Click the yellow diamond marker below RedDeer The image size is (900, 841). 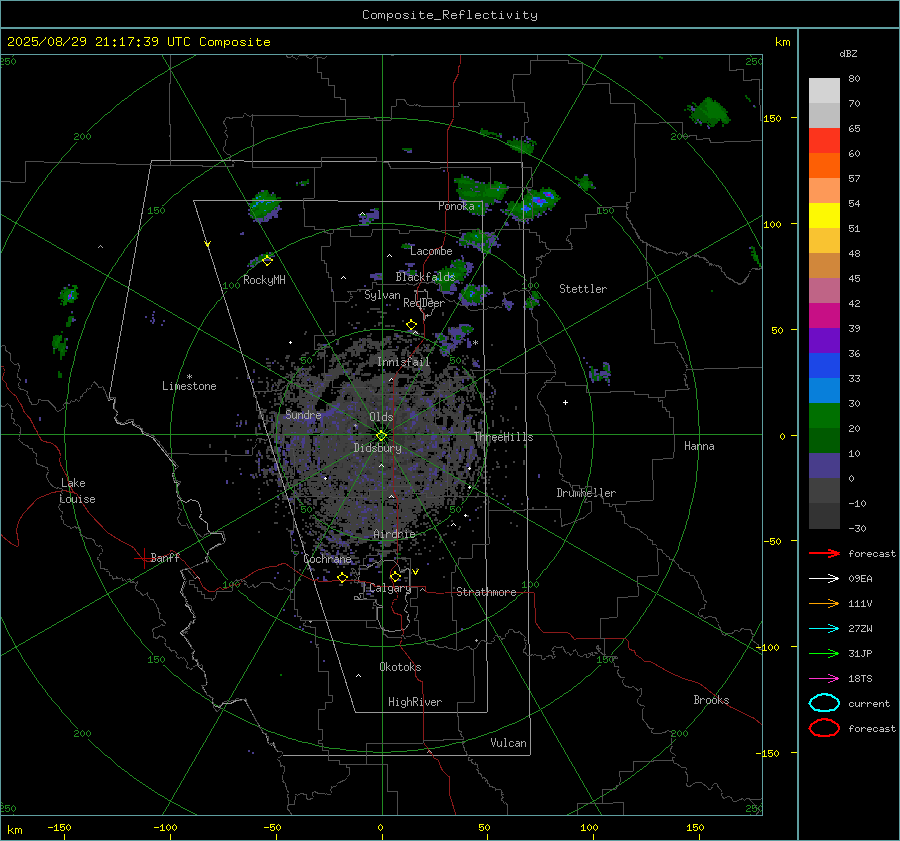pyautogui.click(x=412, y=325)
